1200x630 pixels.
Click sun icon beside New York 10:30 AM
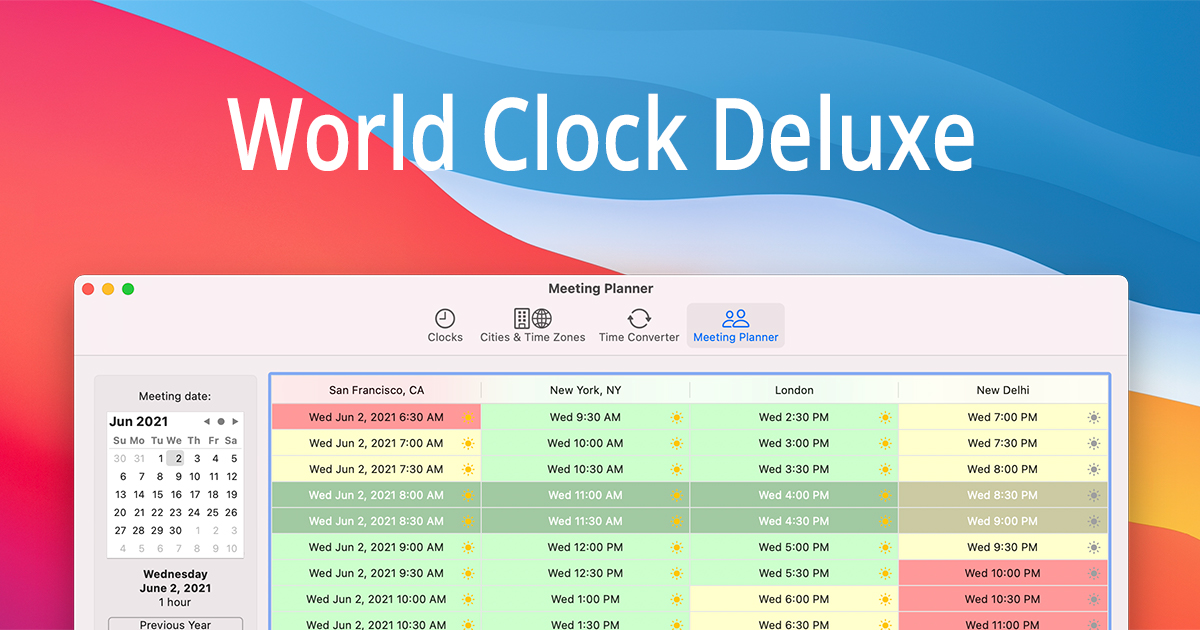(677, 469)
